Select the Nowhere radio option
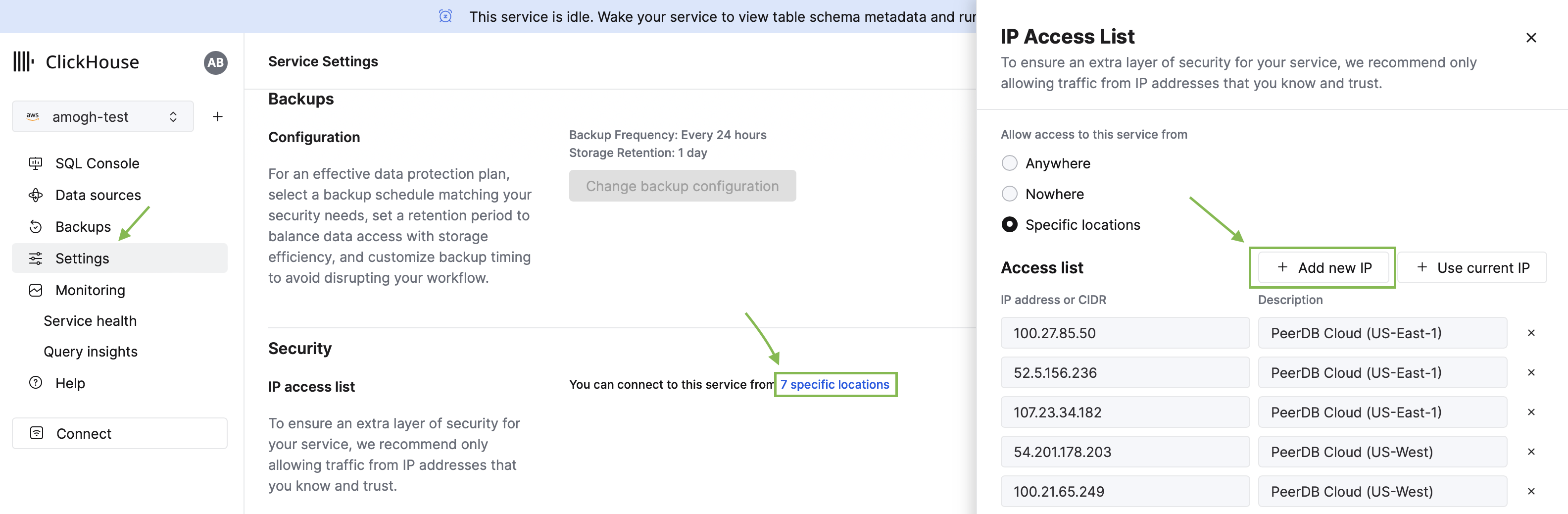 coord(1009,194)
